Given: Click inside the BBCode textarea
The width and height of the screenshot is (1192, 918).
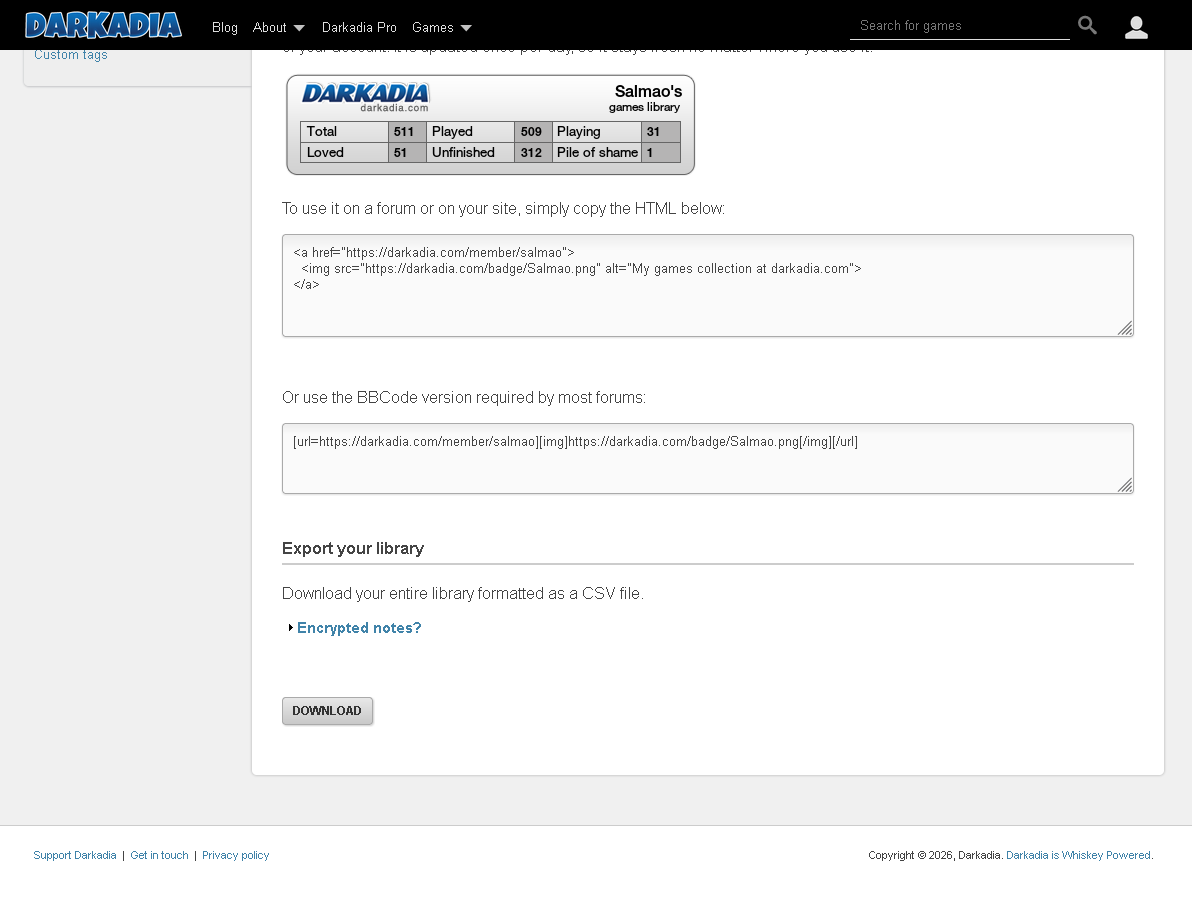Looking at the screenshot, I should pyautogui.click(x=708, y=458).
